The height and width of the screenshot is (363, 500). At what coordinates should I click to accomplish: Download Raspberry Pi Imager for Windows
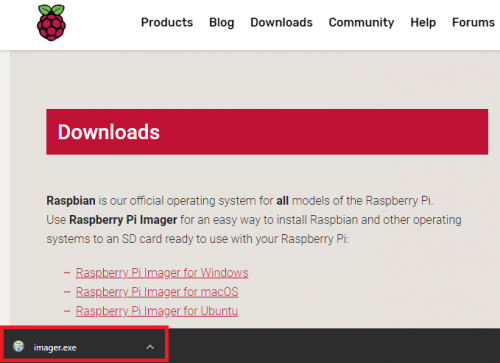click(162, 273)
